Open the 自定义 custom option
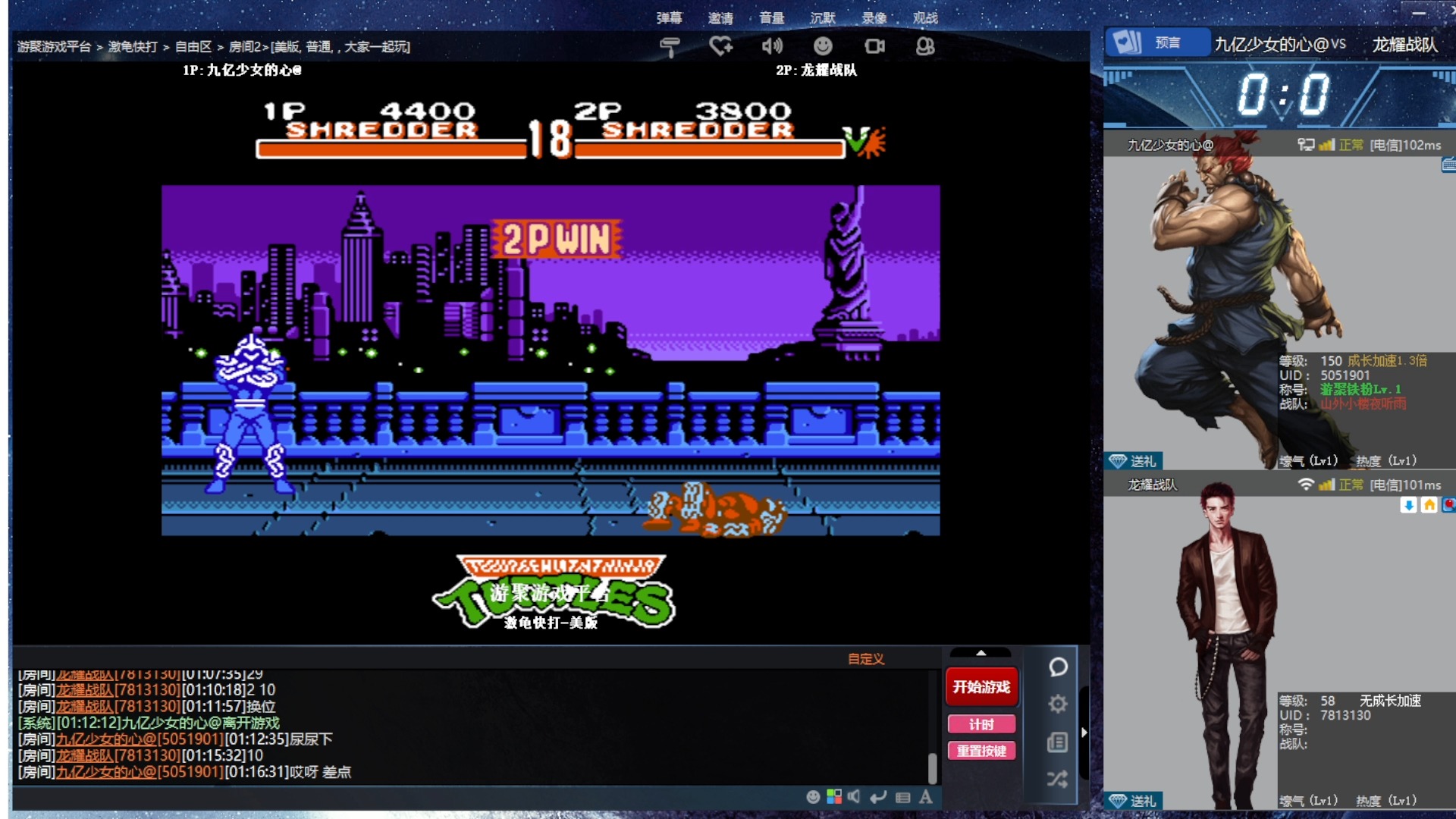Viewport: 1456px width, 819px height. 866,659
